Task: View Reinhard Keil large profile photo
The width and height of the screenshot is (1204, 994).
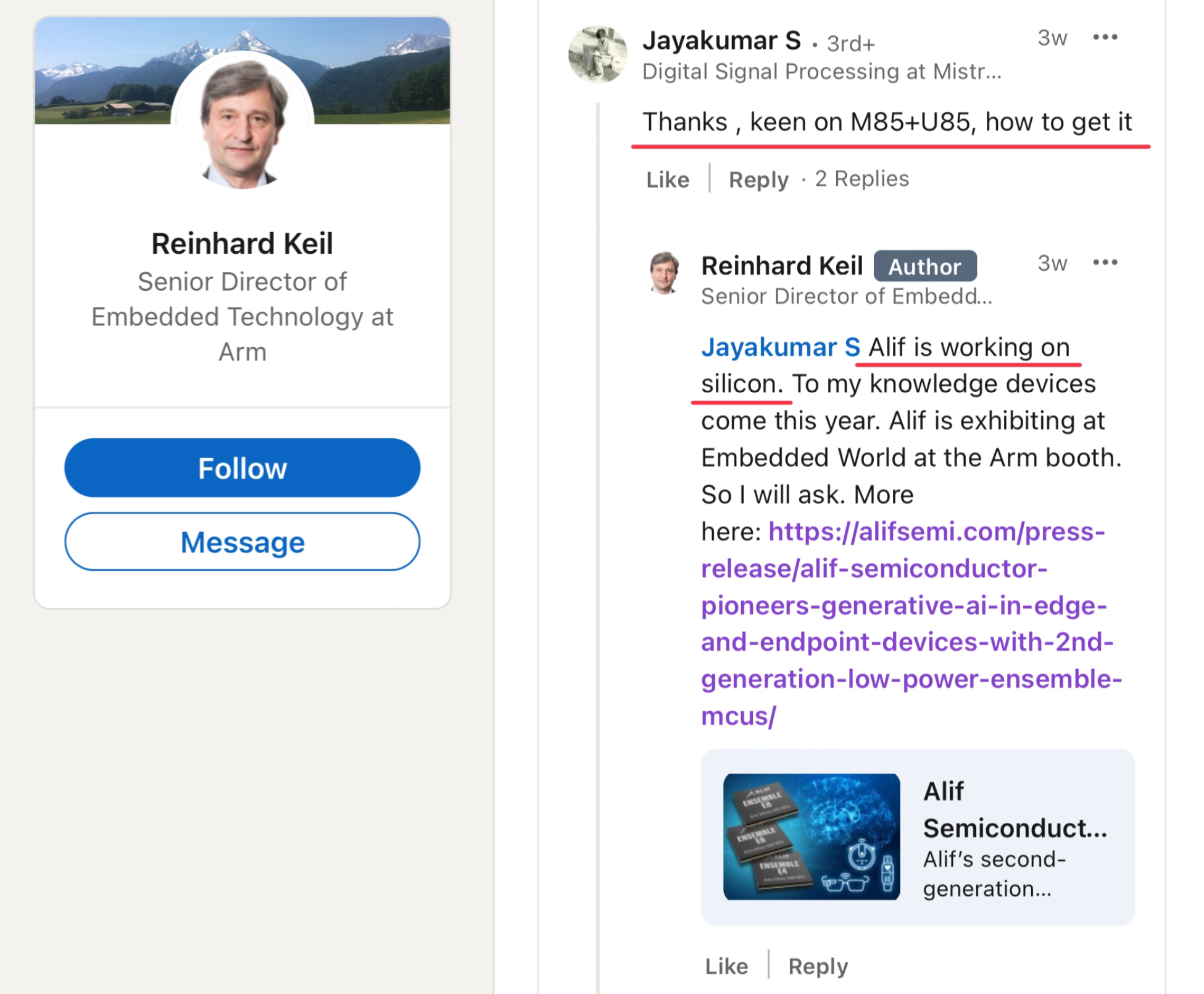Action: pos(243,120)
